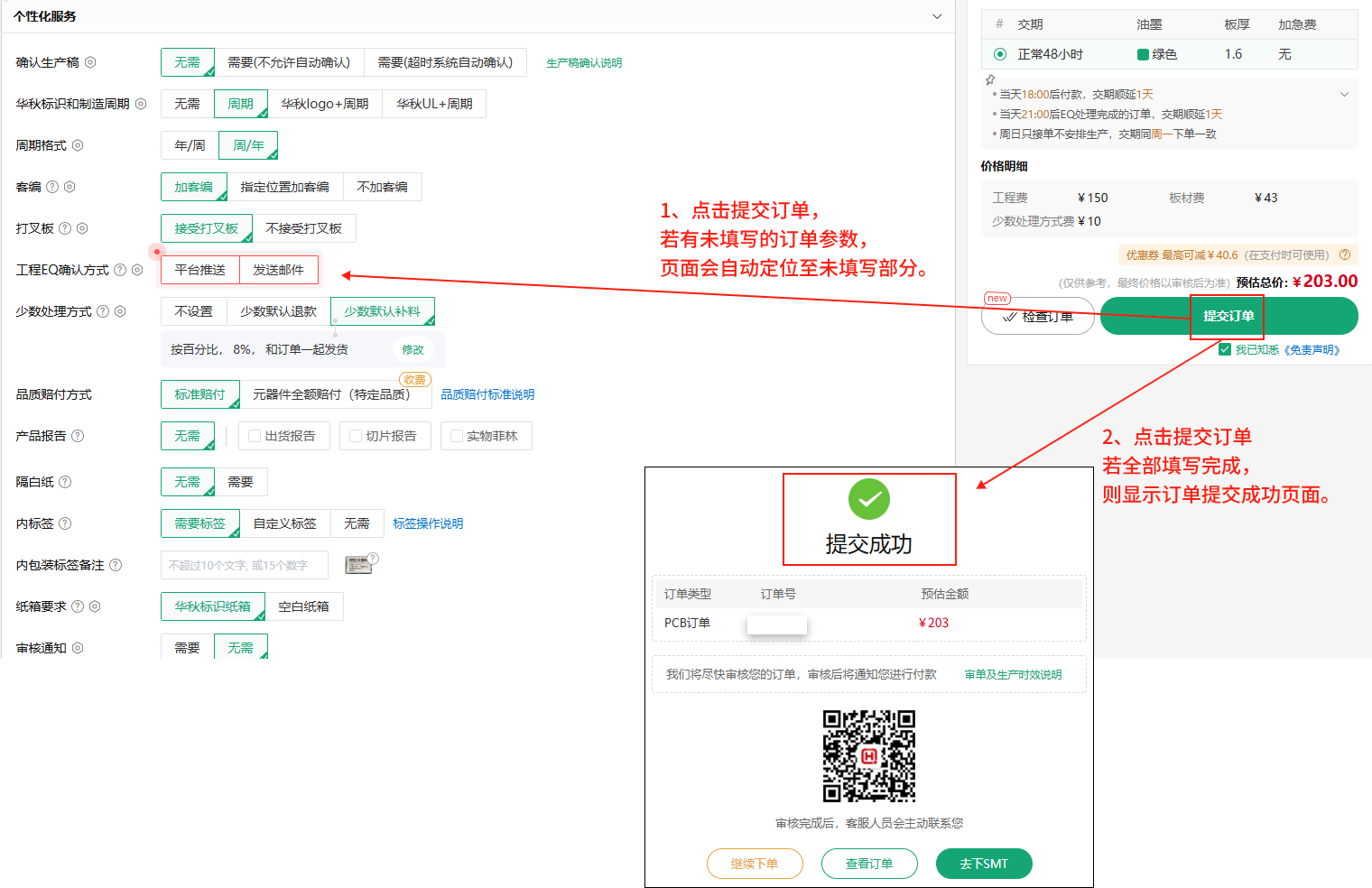Select the 正常48小时 delivery radio button
The width and height of the screenshot is (1372, 888).
pyautogui.click(x=1000, y=54)
